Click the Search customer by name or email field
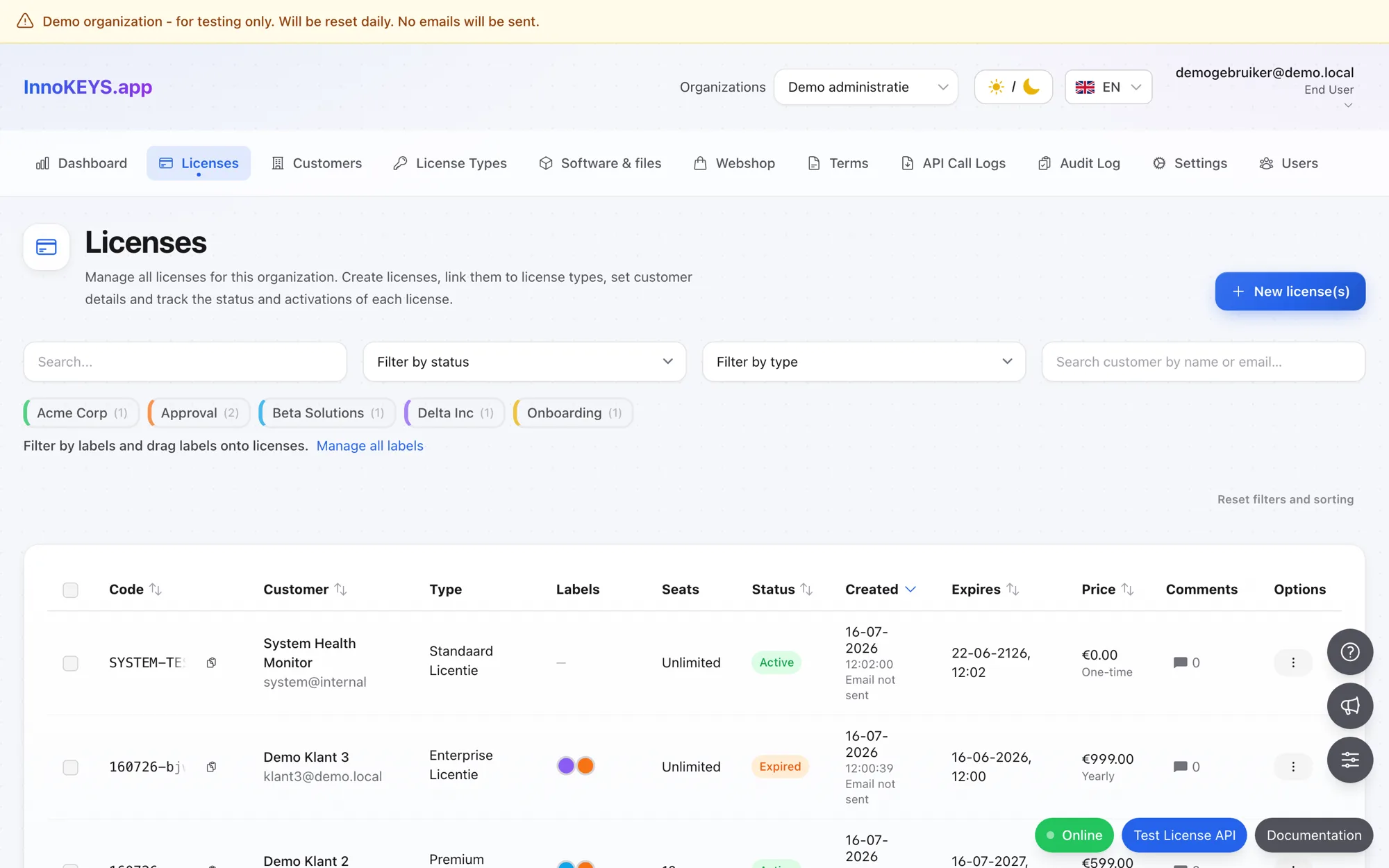The height and width of the screenshot is (868, 1389). 1204,362
